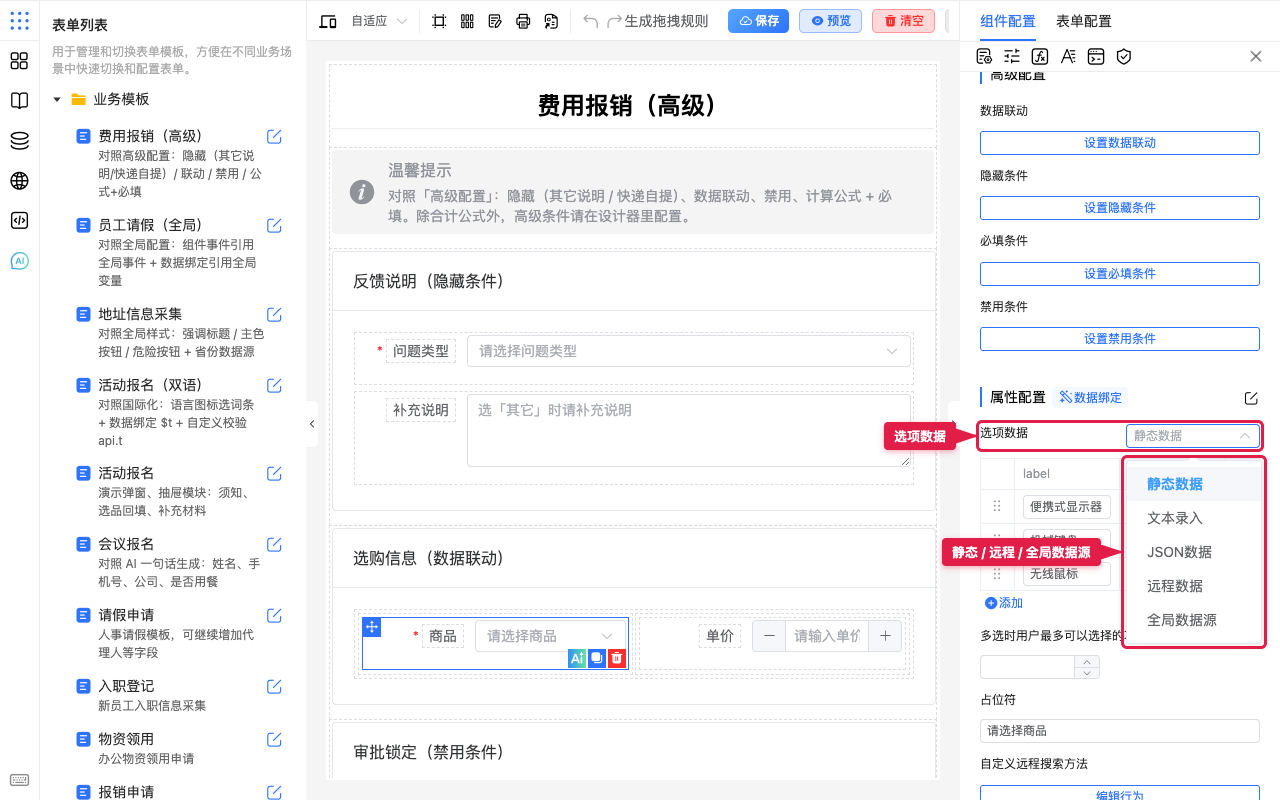1280x800 pixels.
Task: Collapse the left template list panel
Action: pos(312,424)
